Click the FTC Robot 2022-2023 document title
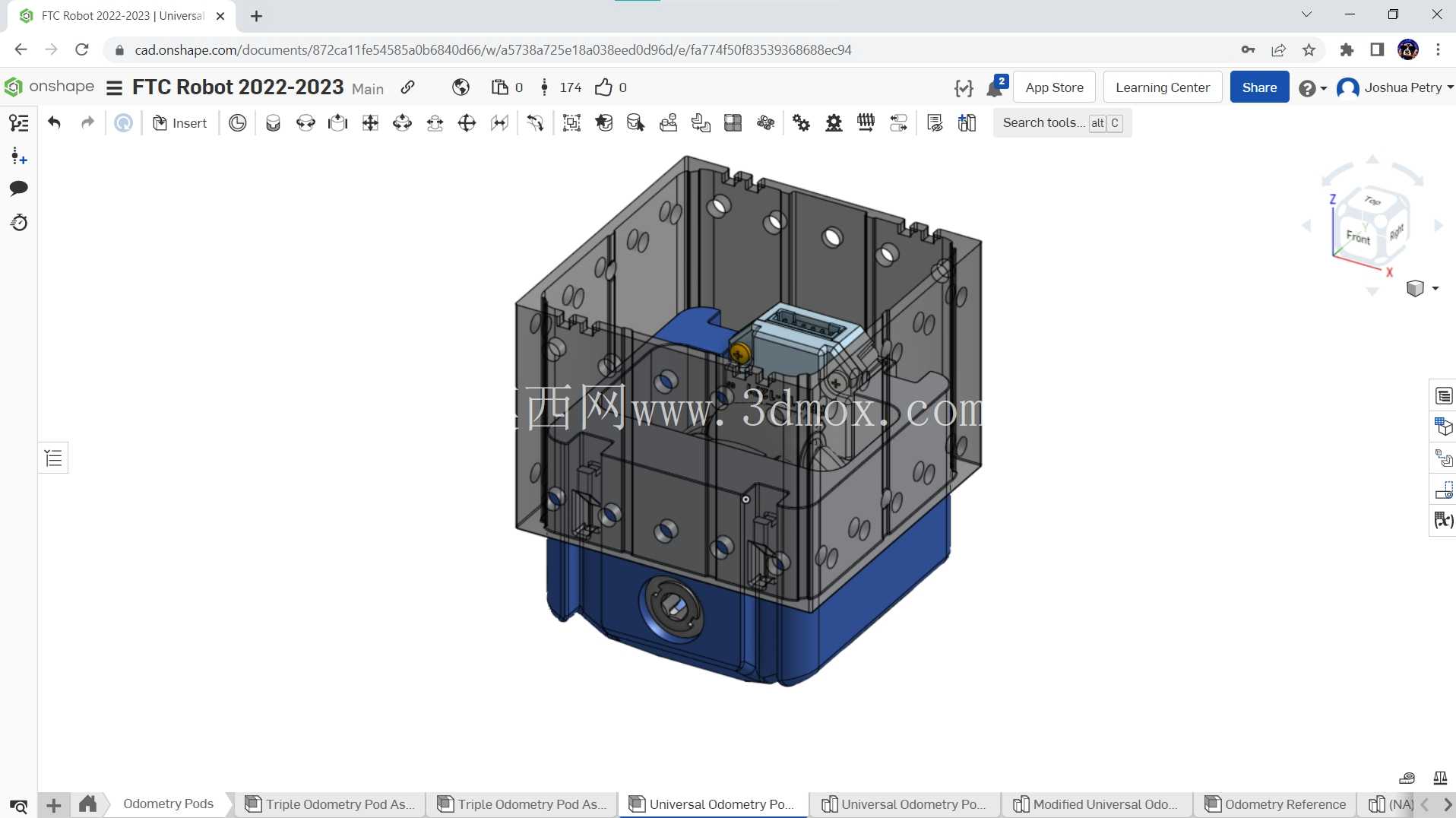 click(x=238, y=87)
